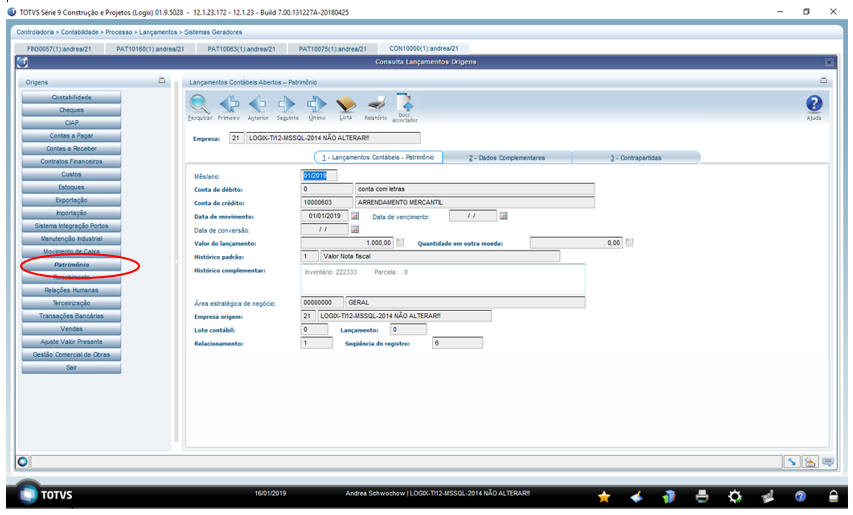Viewport: 853px width, 515px height.
Task: Click the cube icon in bottom bar
Action: point(669,496)
